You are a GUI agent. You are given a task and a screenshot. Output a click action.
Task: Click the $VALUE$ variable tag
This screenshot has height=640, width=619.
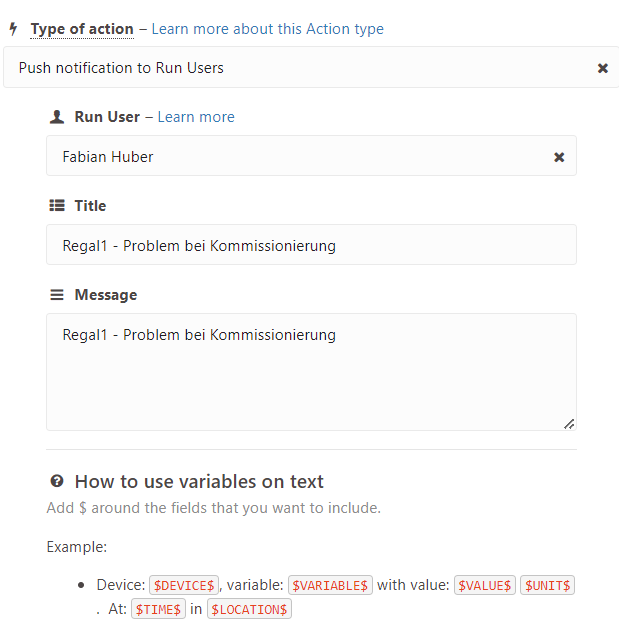(x=485, y=585)
